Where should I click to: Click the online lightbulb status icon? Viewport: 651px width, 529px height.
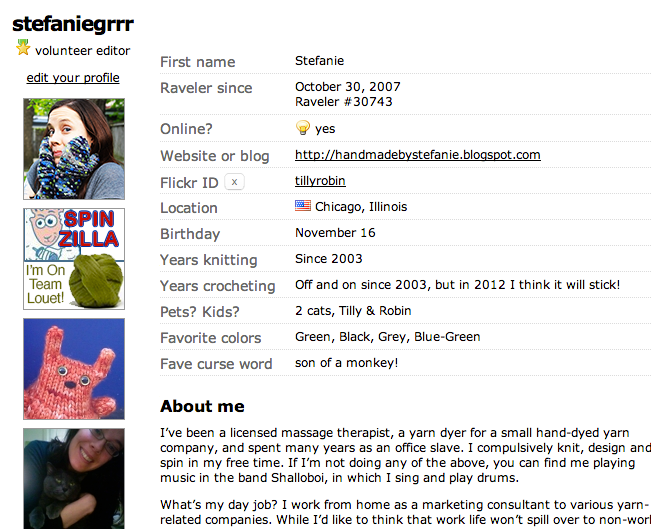click(x=303, y=127)
